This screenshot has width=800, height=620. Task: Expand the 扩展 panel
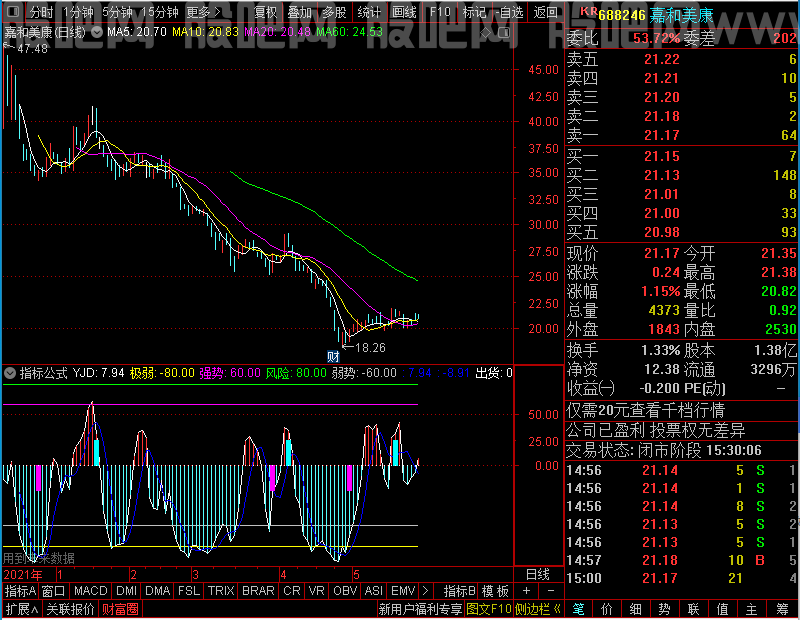21,609
